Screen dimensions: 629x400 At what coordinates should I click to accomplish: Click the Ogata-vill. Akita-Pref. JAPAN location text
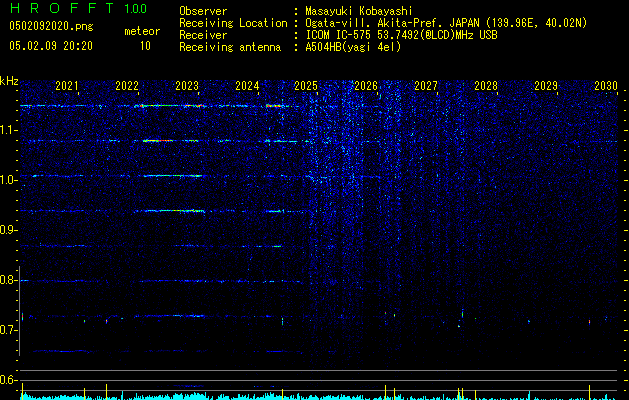click(x=446, y=23)
